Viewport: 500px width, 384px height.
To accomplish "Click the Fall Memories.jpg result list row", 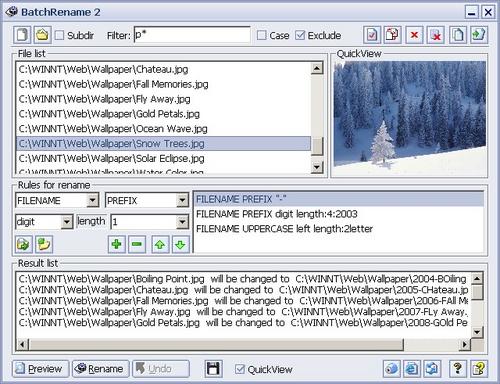I will click(x=243, y=301).
